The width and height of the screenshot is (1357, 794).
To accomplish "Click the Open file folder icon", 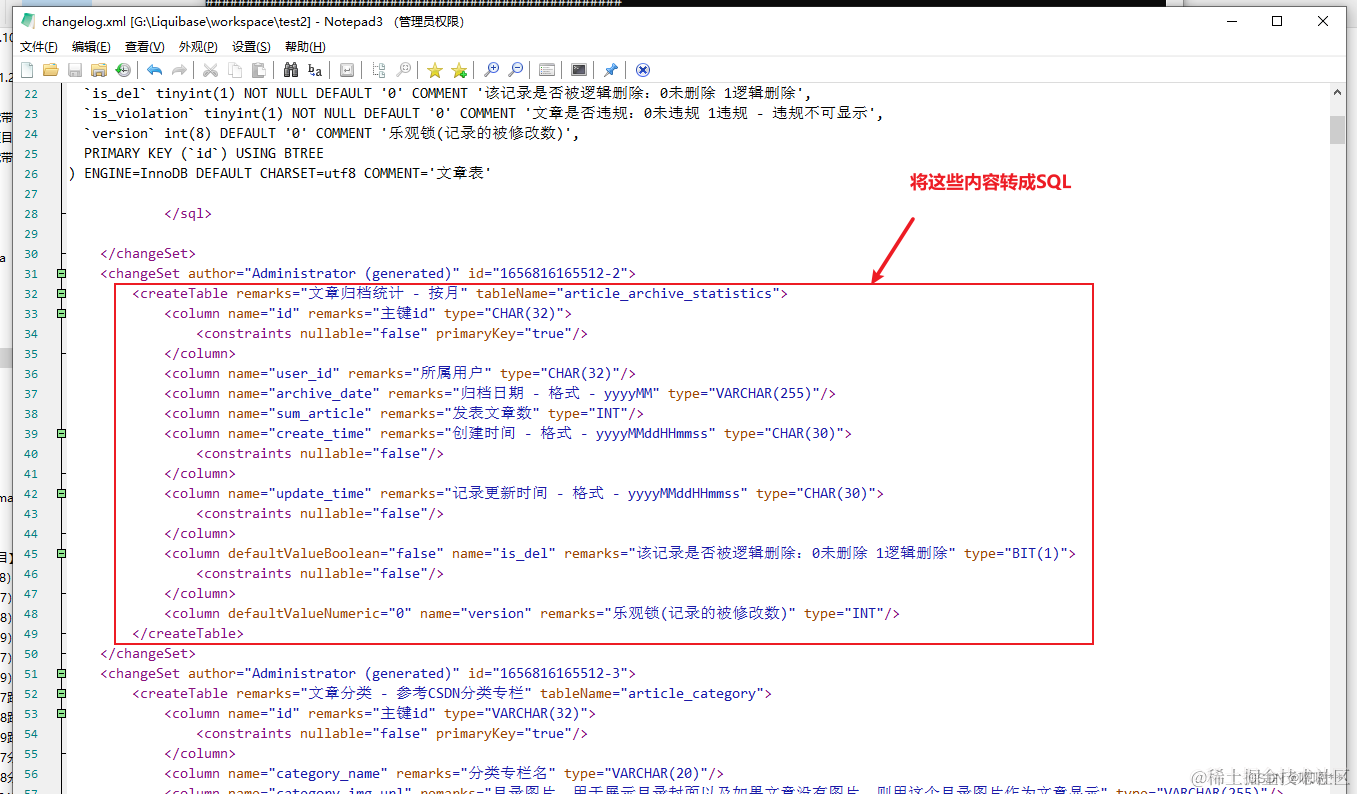I will (x=51, y=70).
